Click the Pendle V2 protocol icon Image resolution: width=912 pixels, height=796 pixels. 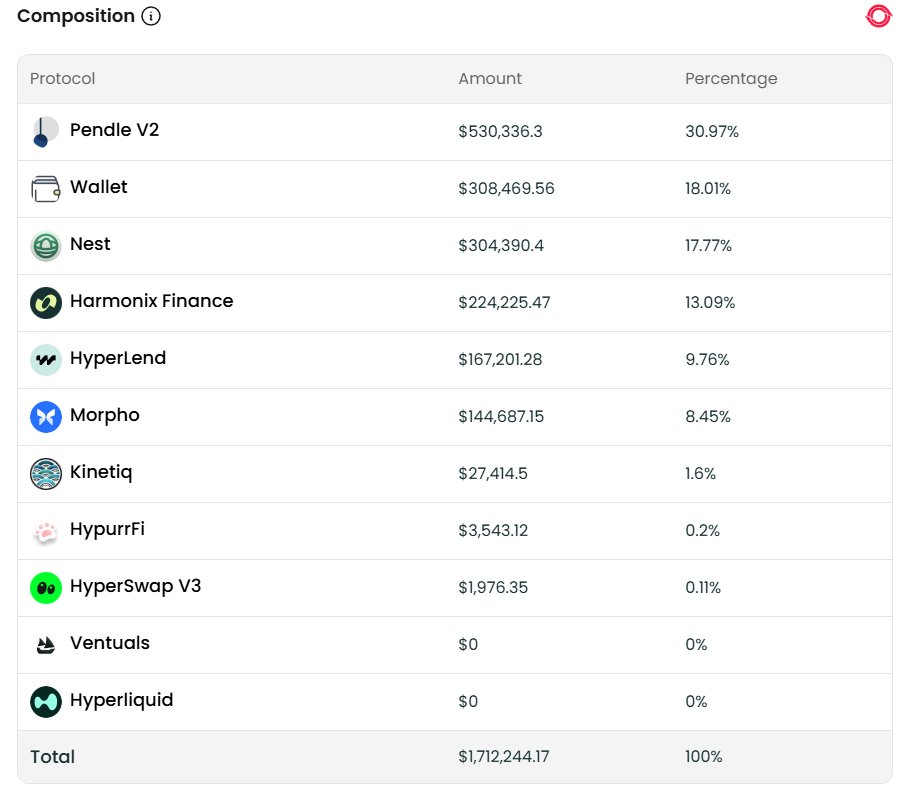[x=45, y=132]
